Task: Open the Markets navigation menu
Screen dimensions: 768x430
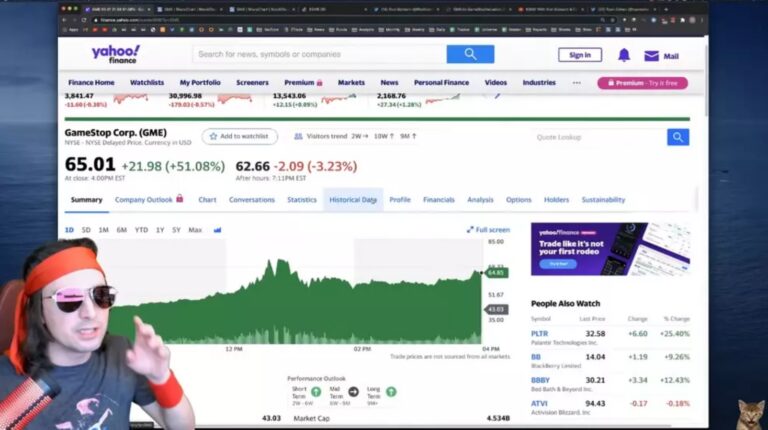Action: (x=351, y=83)
